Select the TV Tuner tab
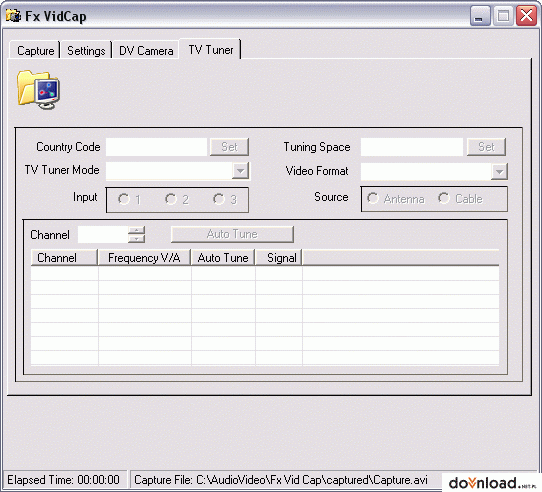 (x=211, y=49)
